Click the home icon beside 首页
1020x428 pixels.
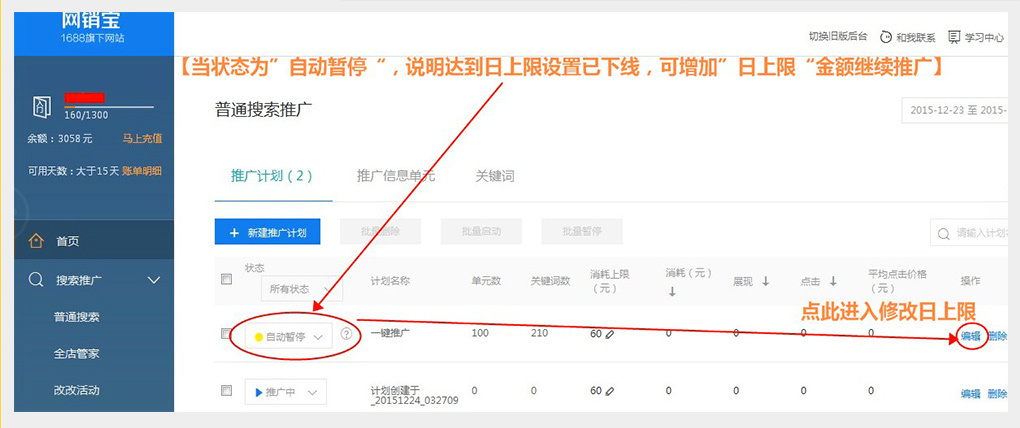(37, 241)
